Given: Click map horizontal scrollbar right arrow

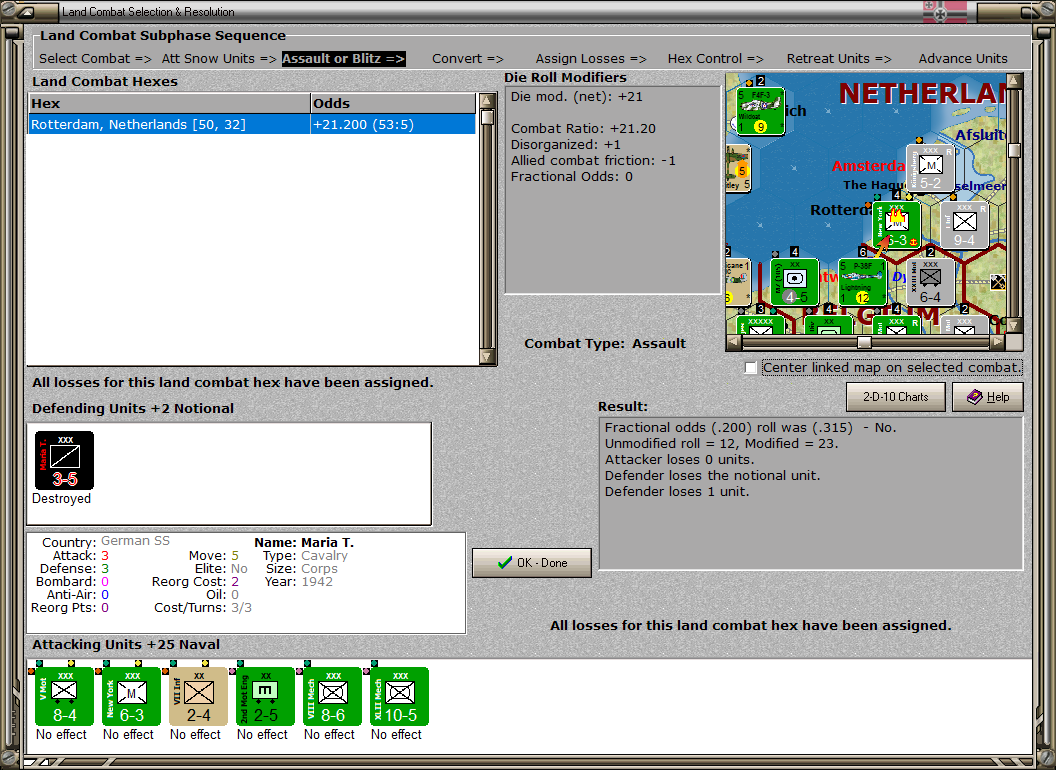Looking at the screenshot, I should coord(997,342).
